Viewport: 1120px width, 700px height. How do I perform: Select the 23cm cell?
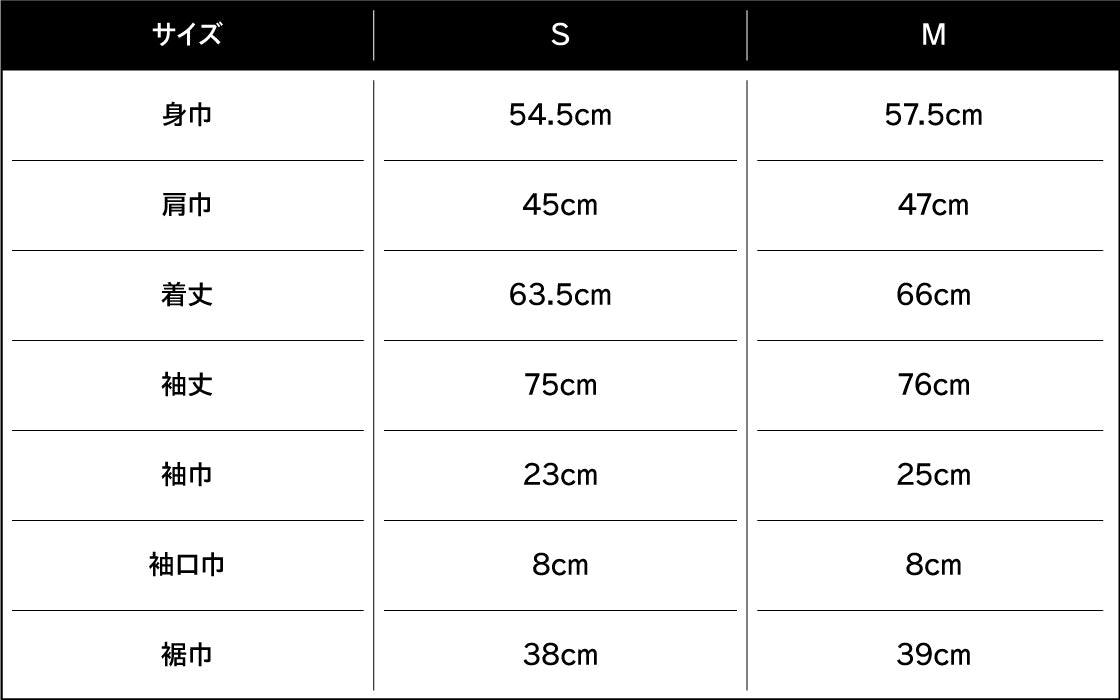pyautogui.click(x=560, y=475)
